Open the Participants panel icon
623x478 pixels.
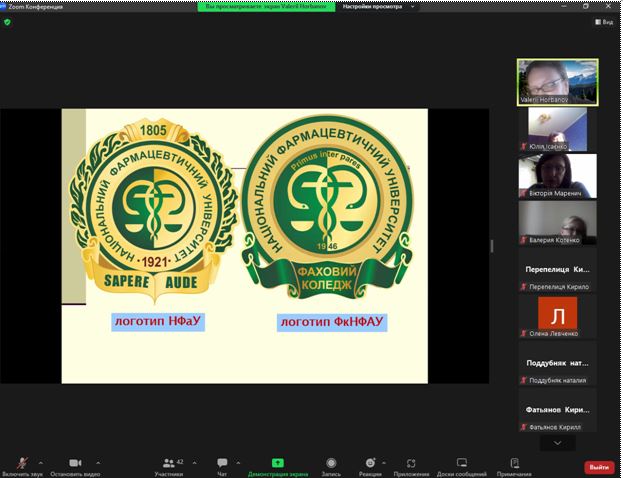pyautogui.click(x=169, y=463)
